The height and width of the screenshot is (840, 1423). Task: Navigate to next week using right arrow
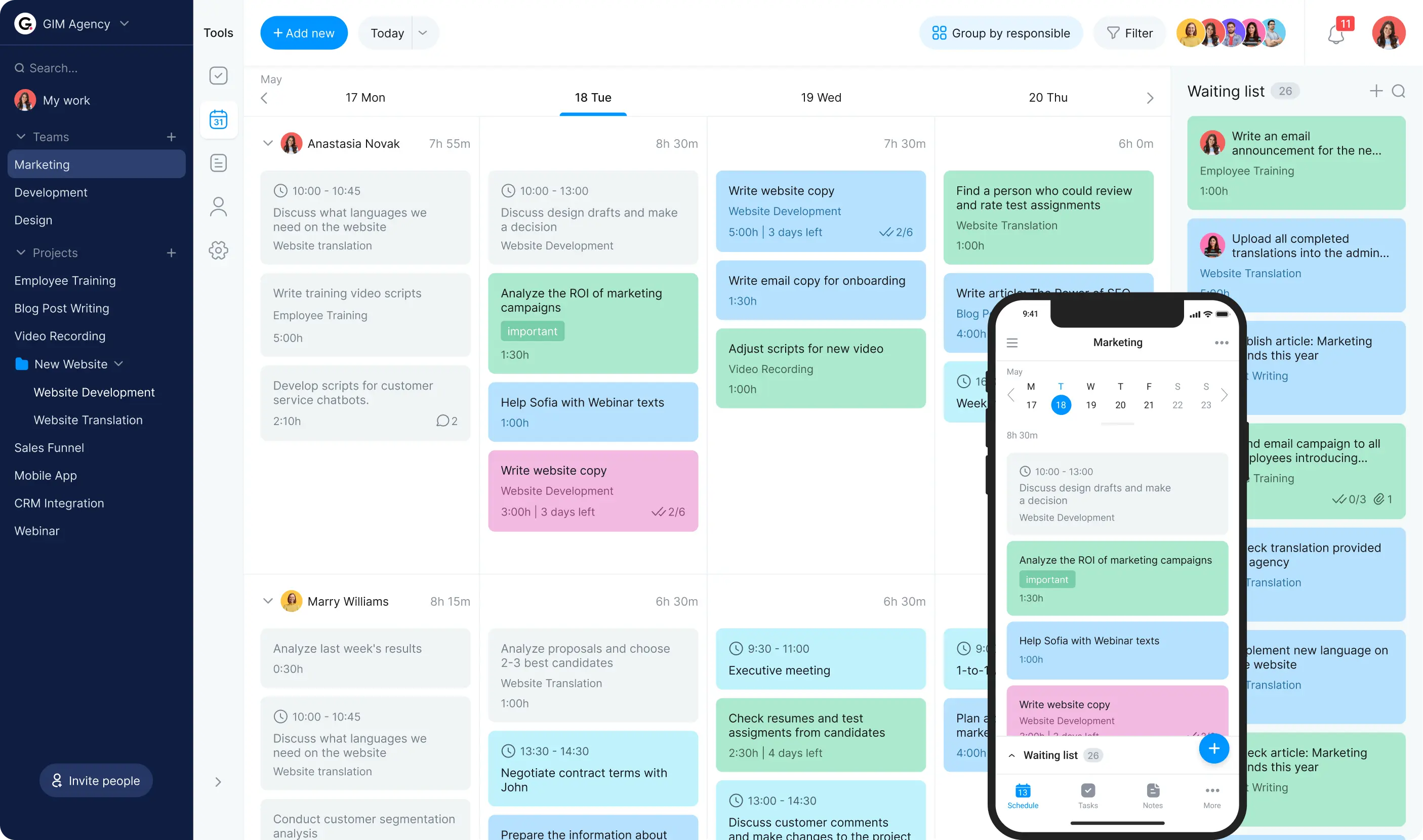pyautogui.click(x=1150, y=97)
